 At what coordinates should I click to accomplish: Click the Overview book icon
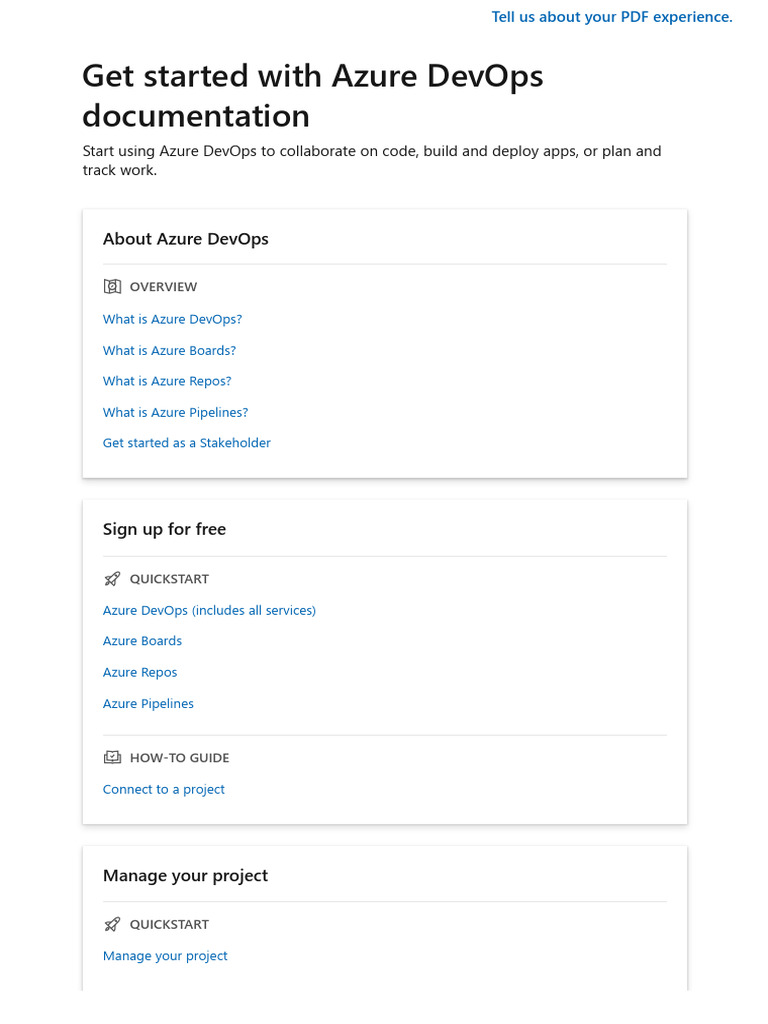112,287
